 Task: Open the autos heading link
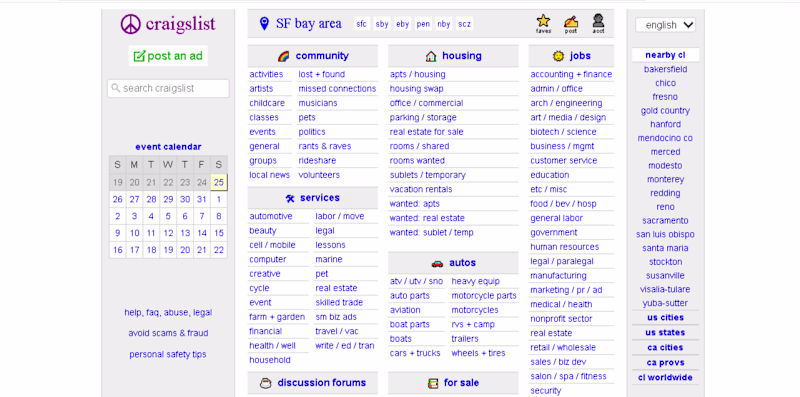pos(462,263)
